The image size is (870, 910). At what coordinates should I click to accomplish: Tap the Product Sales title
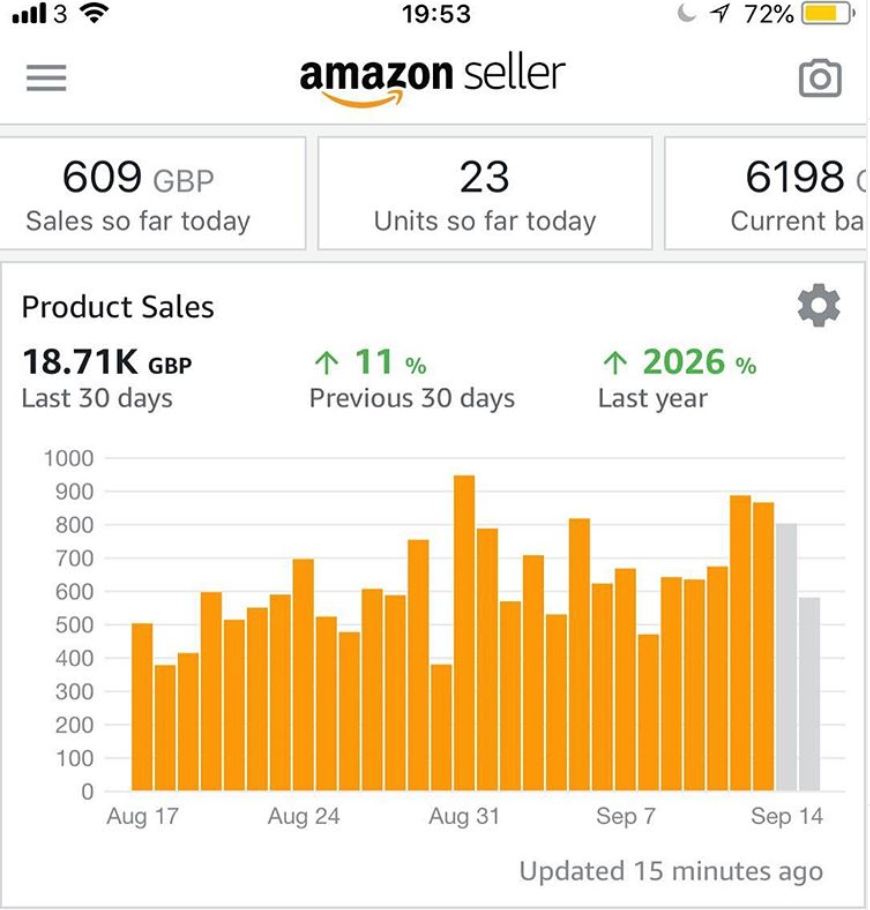[x=118, y=307]
